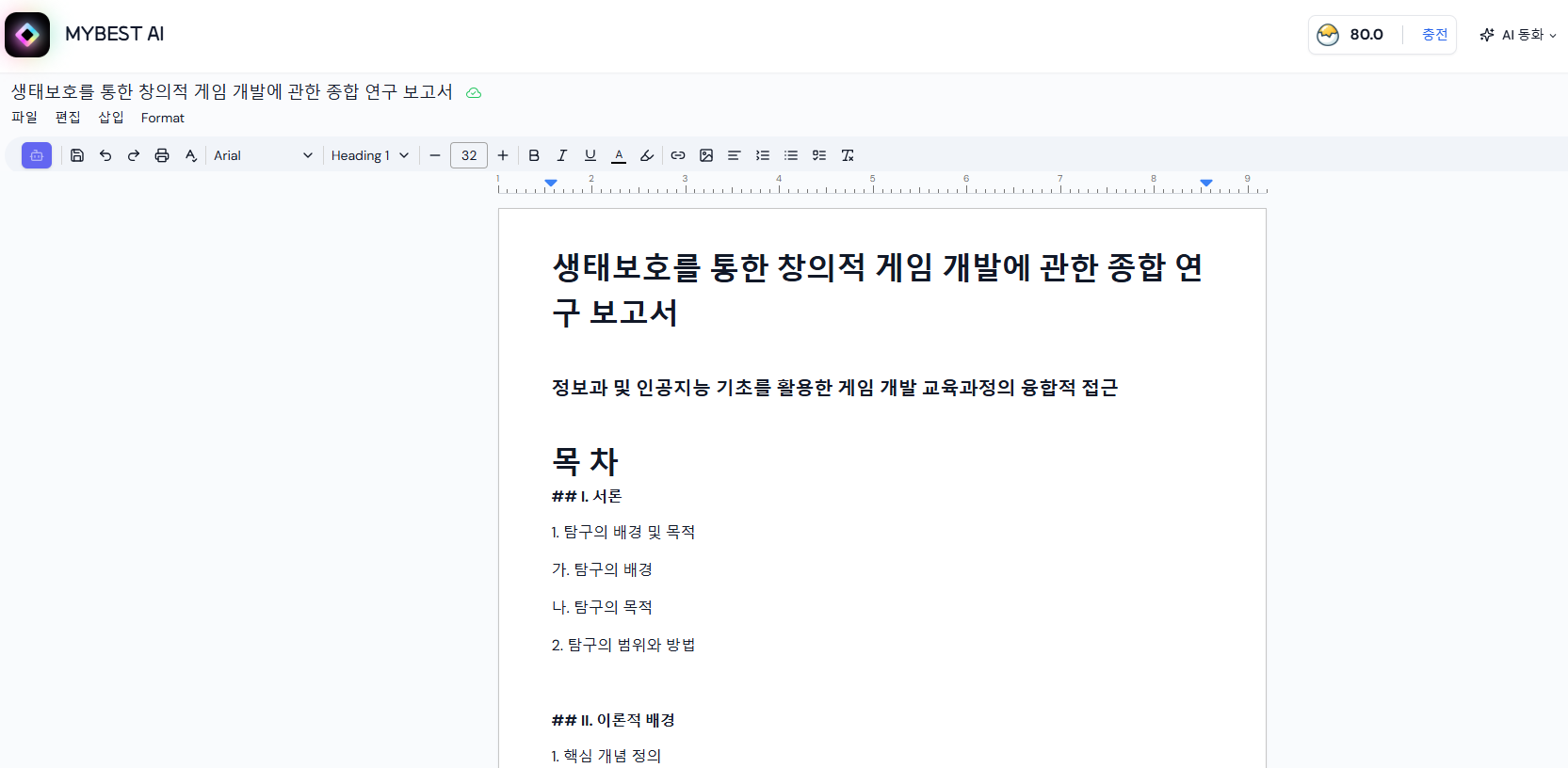Screen dimensions: 1568x768
Task: Open the text color picker
Action: point(619,155)
